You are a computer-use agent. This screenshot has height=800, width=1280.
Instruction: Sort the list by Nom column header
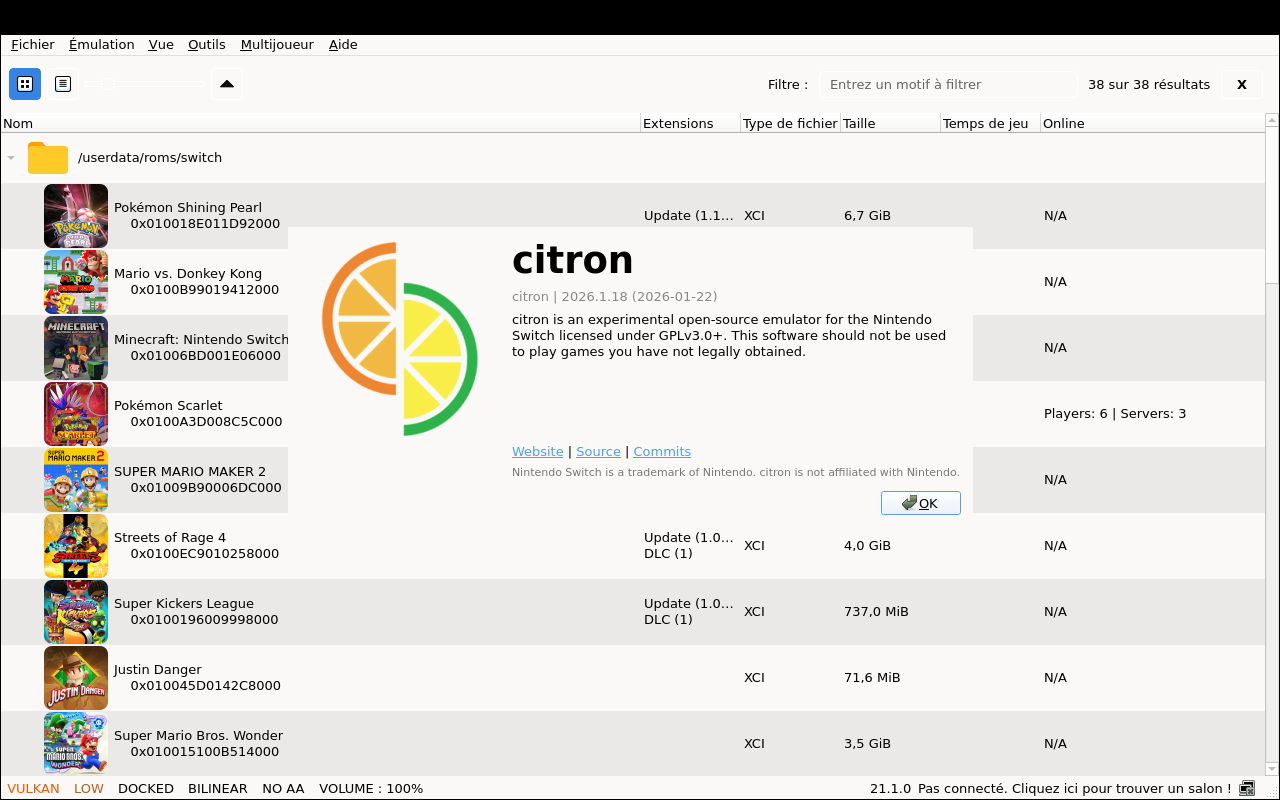coord(18,123)
